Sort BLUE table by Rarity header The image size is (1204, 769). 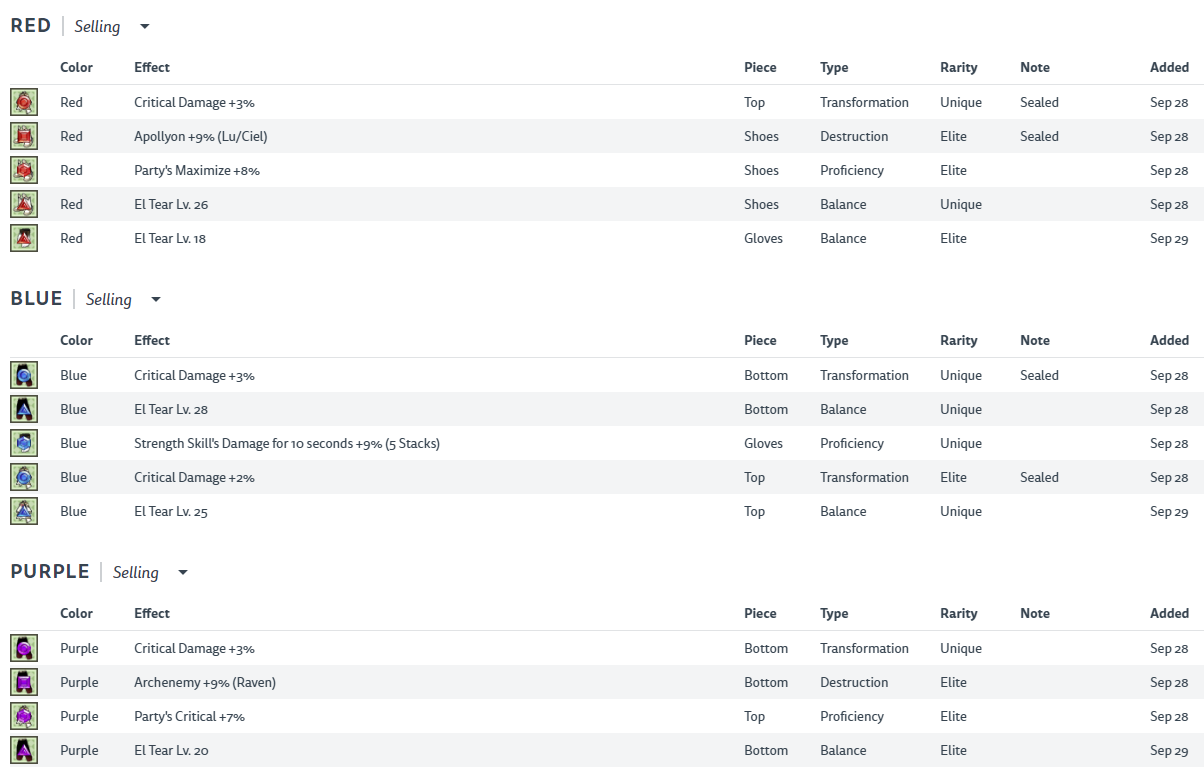pos(959,340)
